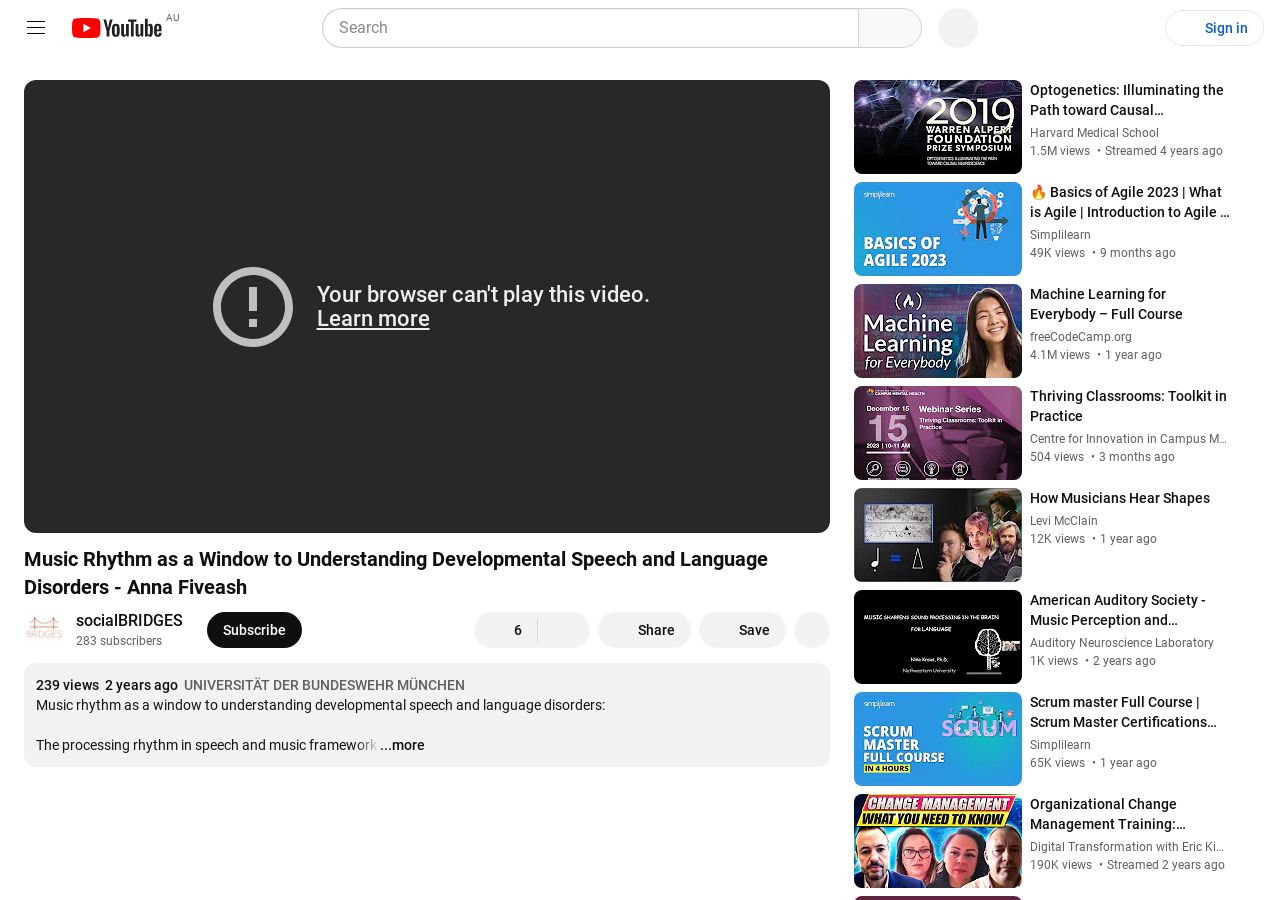The height and width of the screenshot is (900, 1280).
Task: Expand the video description with ...more
Action: point(402,744)
